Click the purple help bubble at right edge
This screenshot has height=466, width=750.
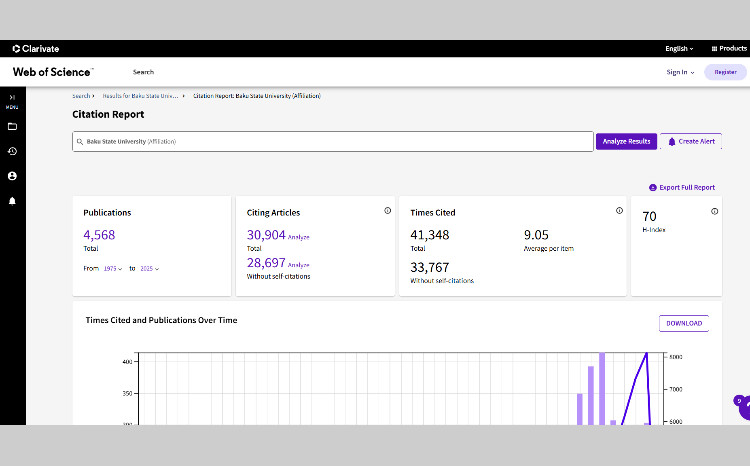tap(742, 405)
